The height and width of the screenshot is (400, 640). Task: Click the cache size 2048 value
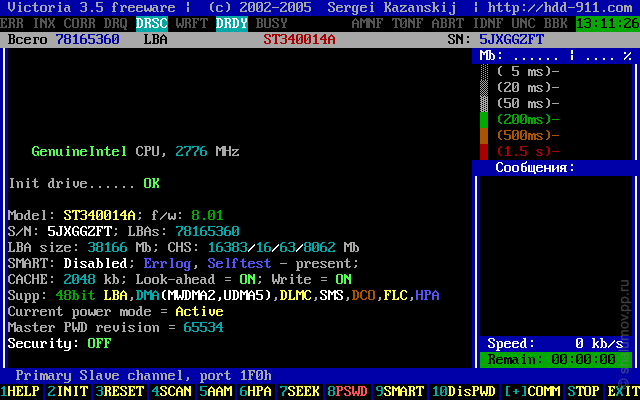[80, 280]
